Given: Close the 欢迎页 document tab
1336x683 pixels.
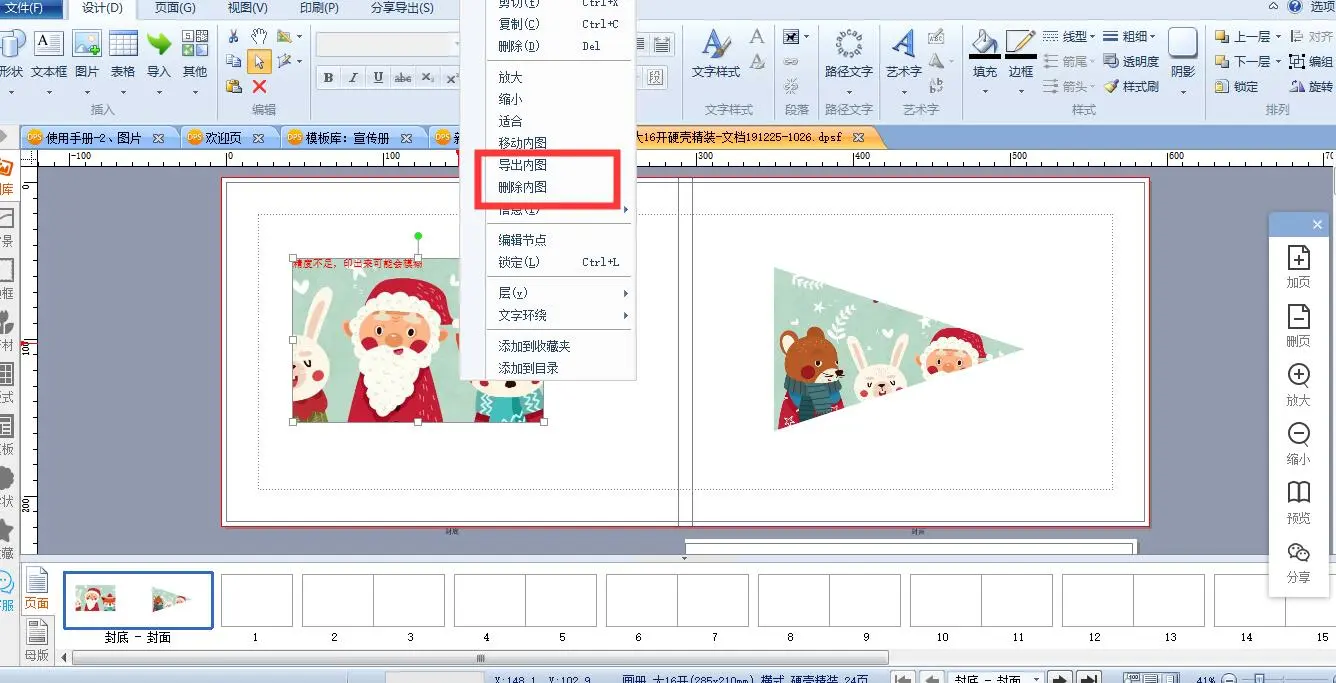Looking at the screenshot, I should (258, 138).
